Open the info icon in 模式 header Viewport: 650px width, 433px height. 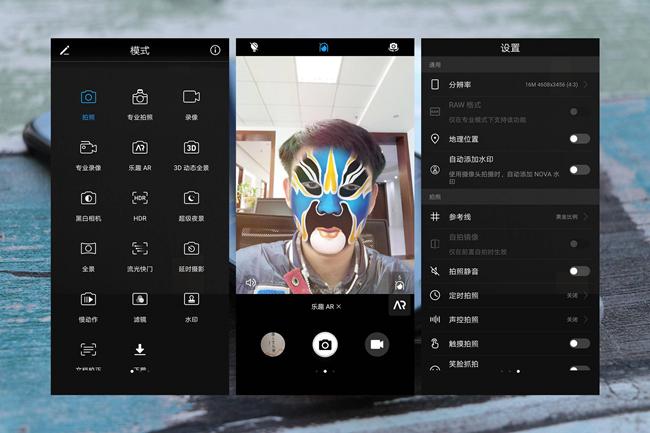(x=215, y=50)
